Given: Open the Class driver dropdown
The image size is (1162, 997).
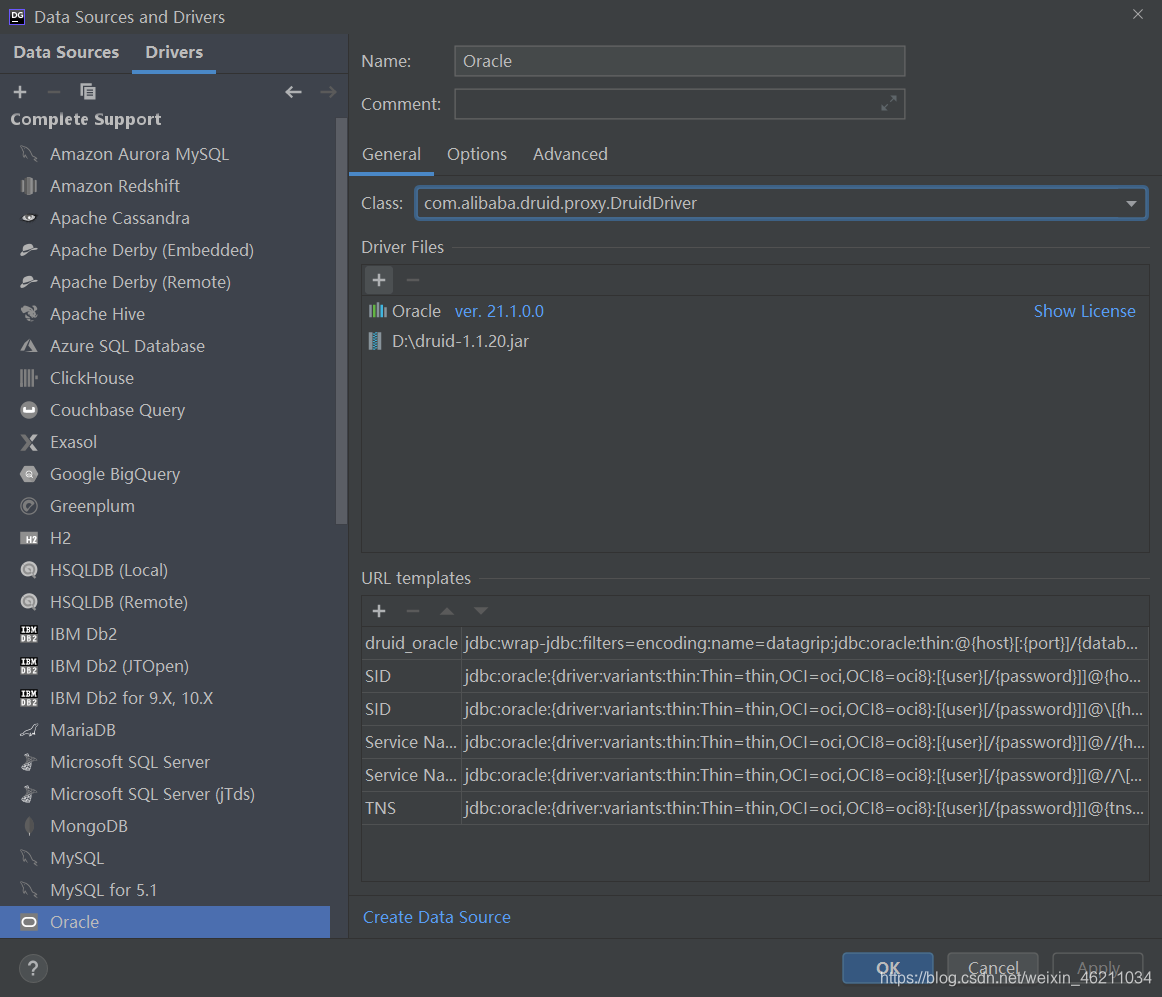Looking at the screenshot, I should 1133,202.
